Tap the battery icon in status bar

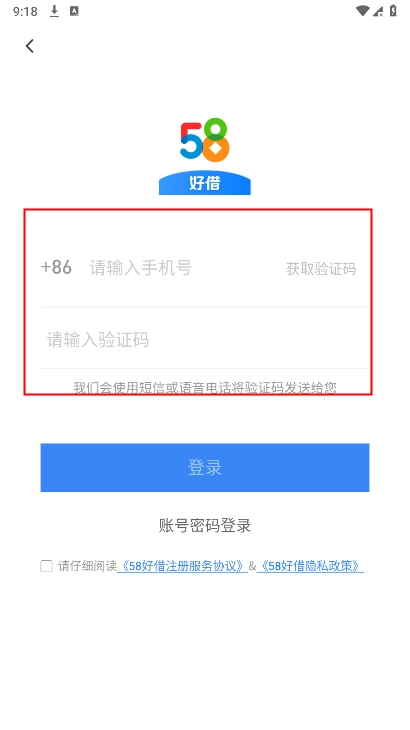[x=393, y=11]
